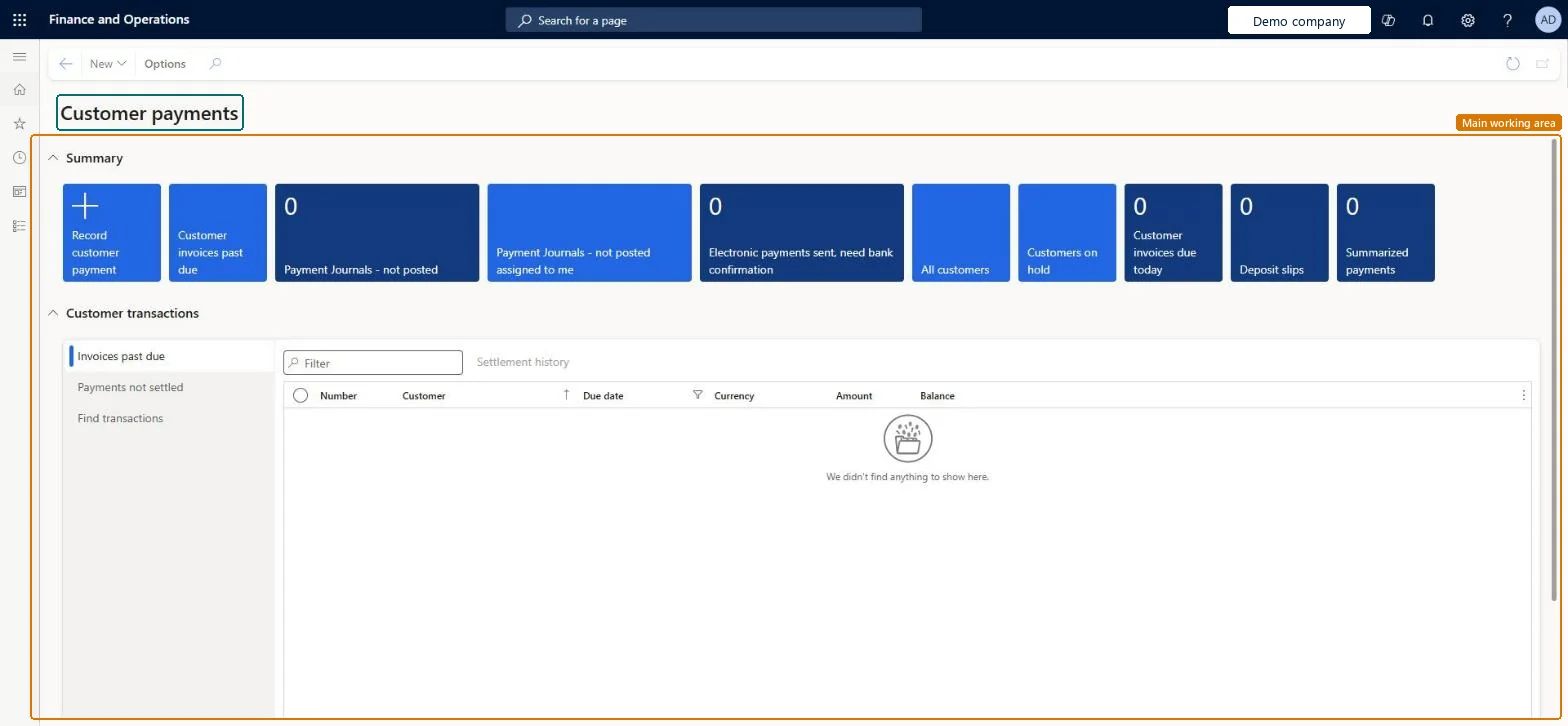1568x726 pixels.
Task: Click the Search for a page box
Action: (x=714, y=20)
